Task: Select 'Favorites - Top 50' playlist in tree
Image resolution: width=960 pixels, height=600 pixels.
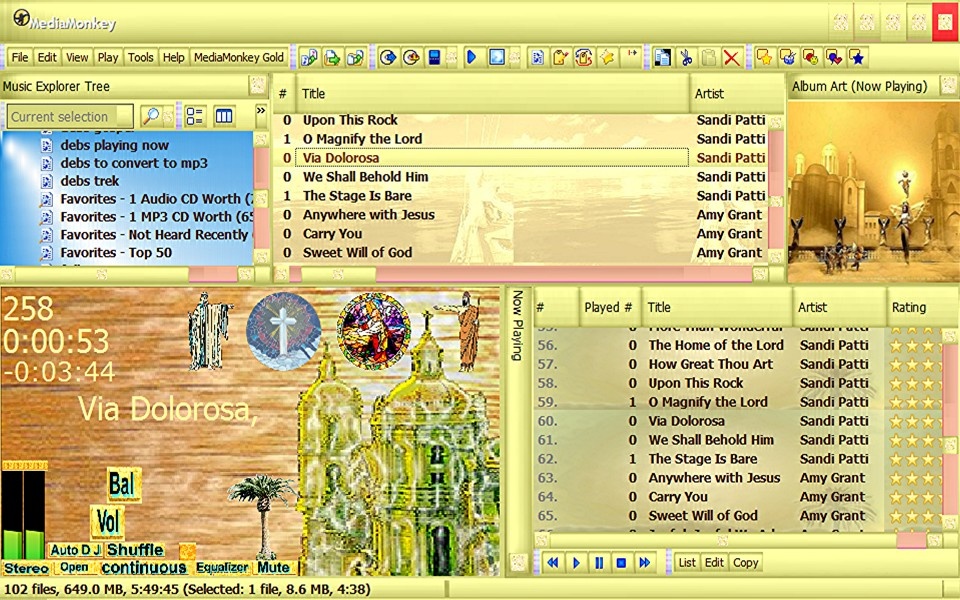Action: (115, 253)
